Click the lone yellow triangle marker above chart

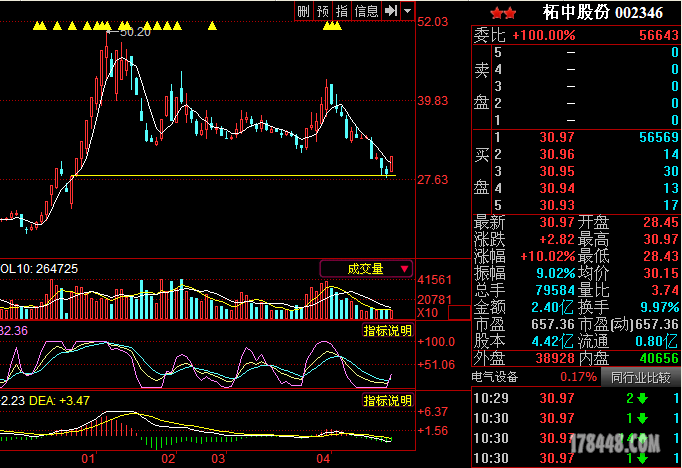(212, 25)
